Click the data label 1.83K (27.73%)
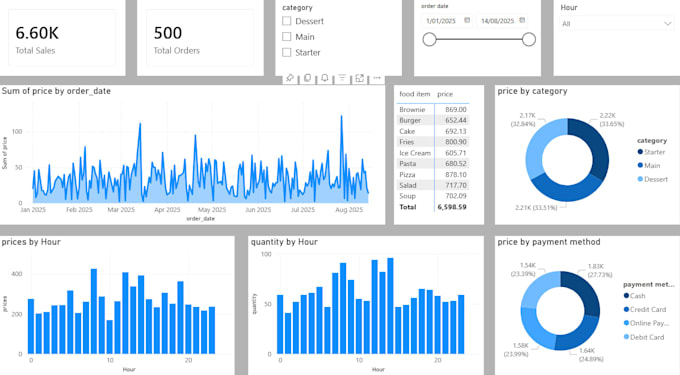 (x=600, y=271)
